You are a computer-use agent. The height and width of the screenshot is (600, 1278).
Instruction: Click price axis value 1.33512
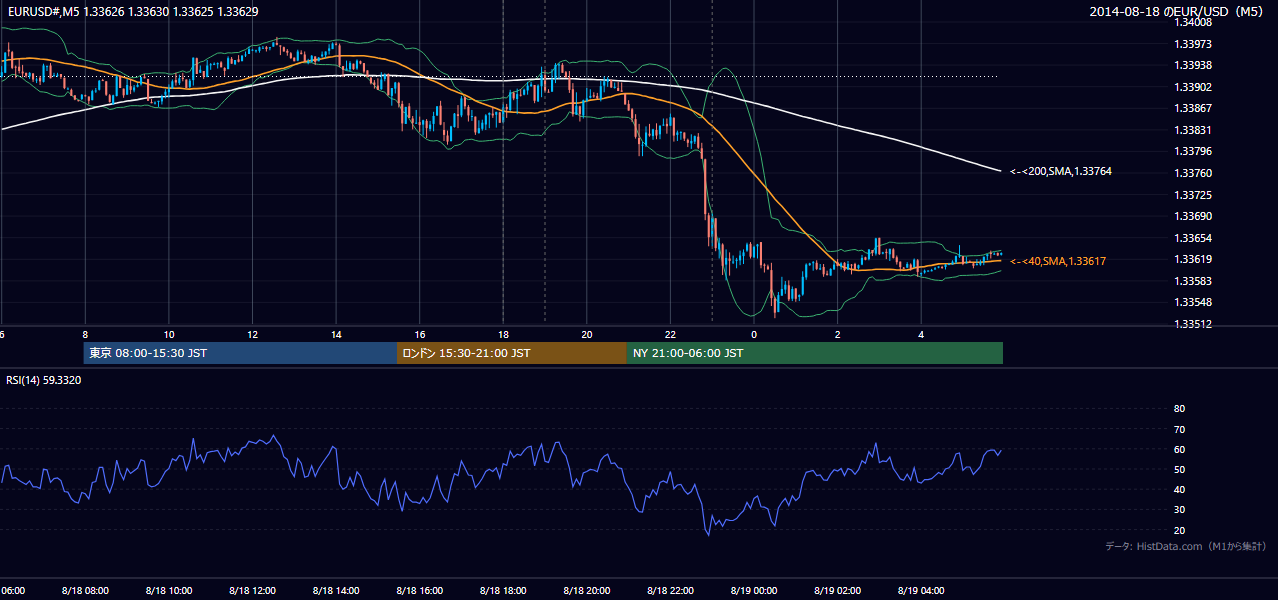tap(1193, 324)
